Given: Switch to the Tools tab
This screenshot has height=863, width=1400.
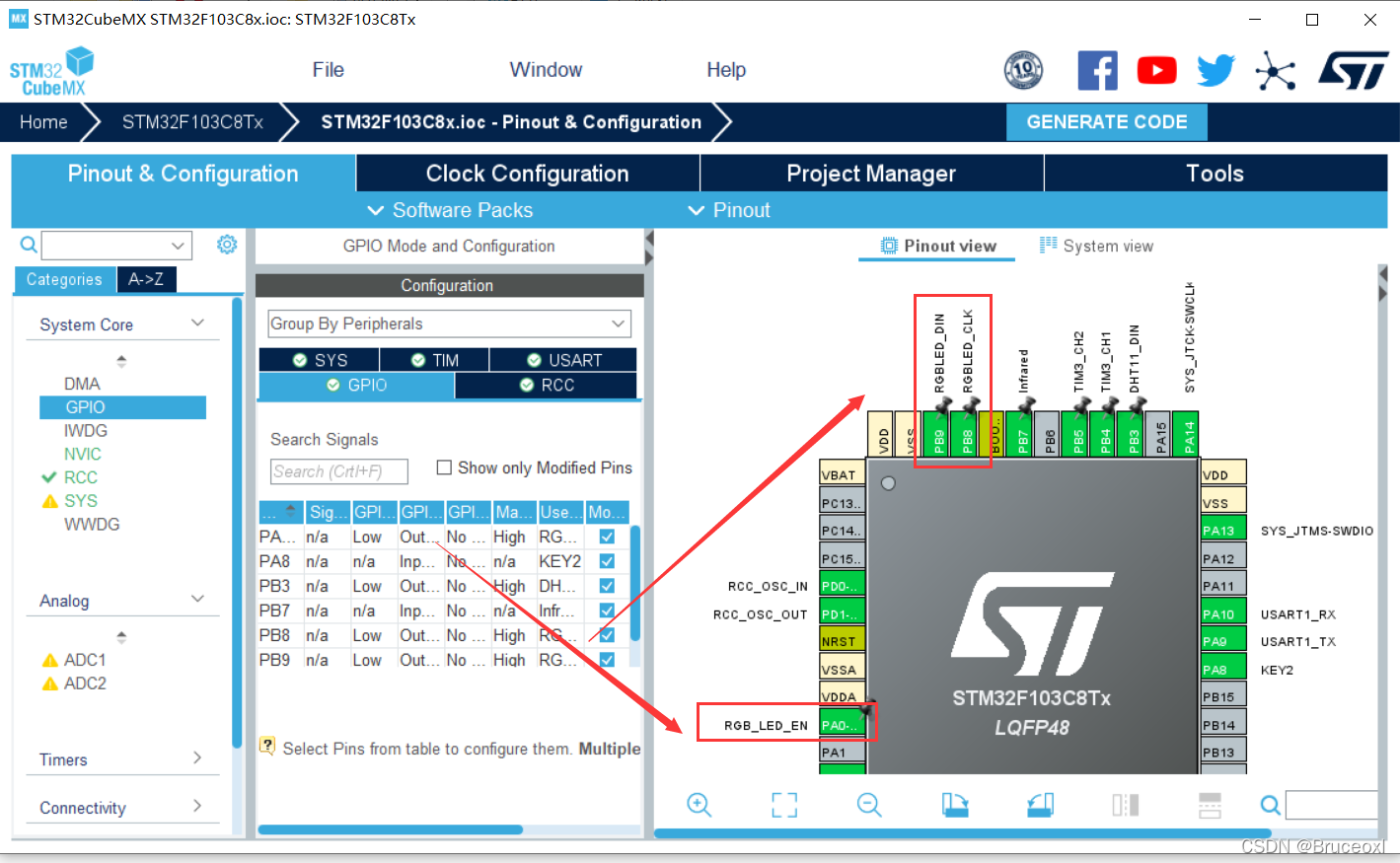Looking at the screenshot, I should click(1216, 174).
